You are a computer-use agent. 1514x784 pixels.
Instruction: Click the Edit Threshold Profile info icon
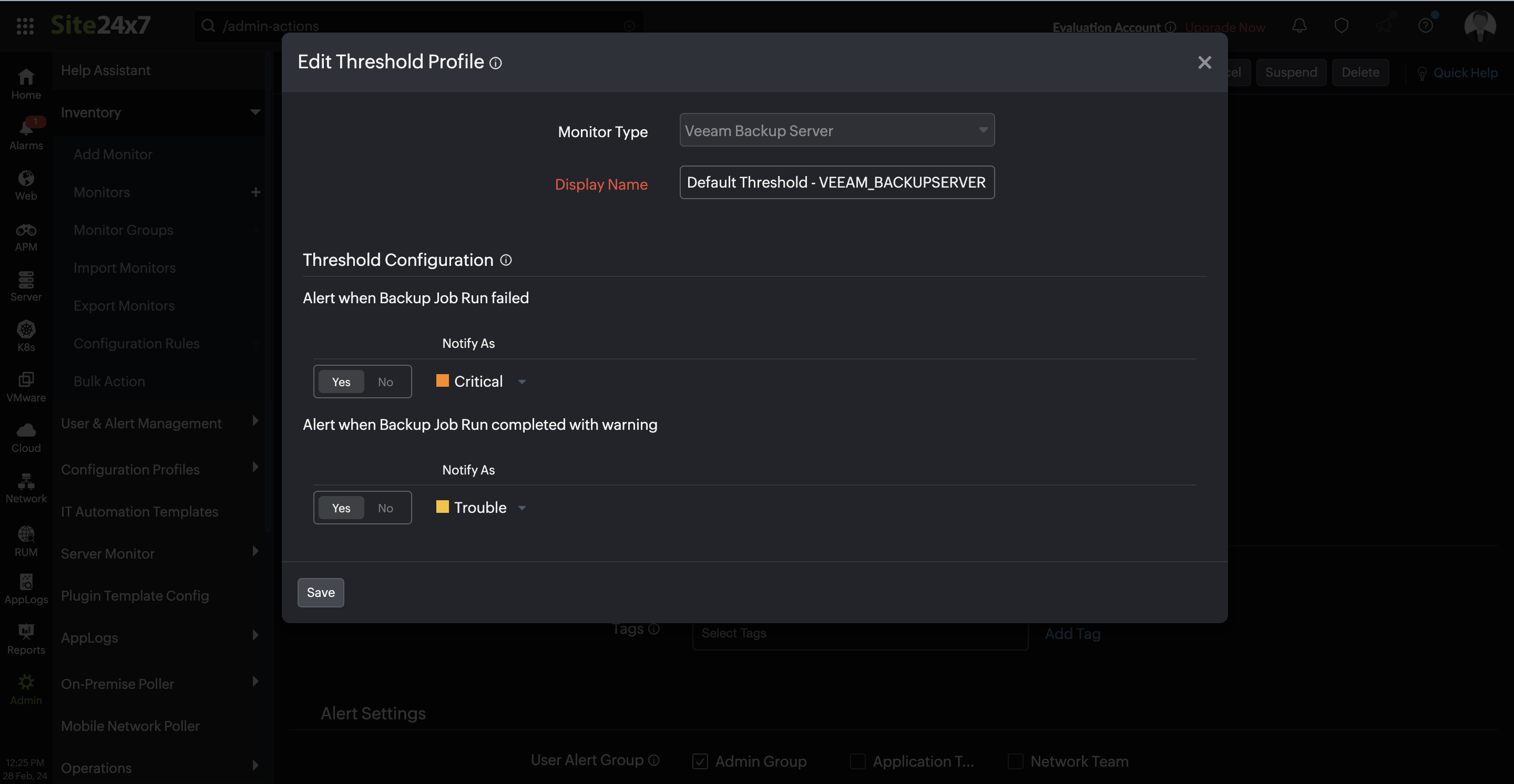click(x=495, y=63)
